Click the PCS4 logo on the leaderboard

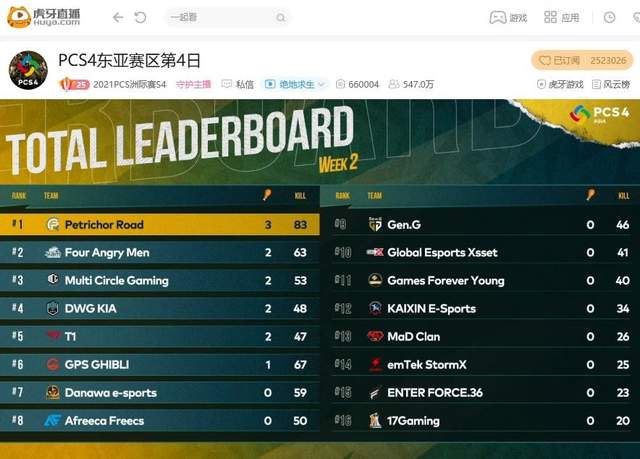point(599,114)
